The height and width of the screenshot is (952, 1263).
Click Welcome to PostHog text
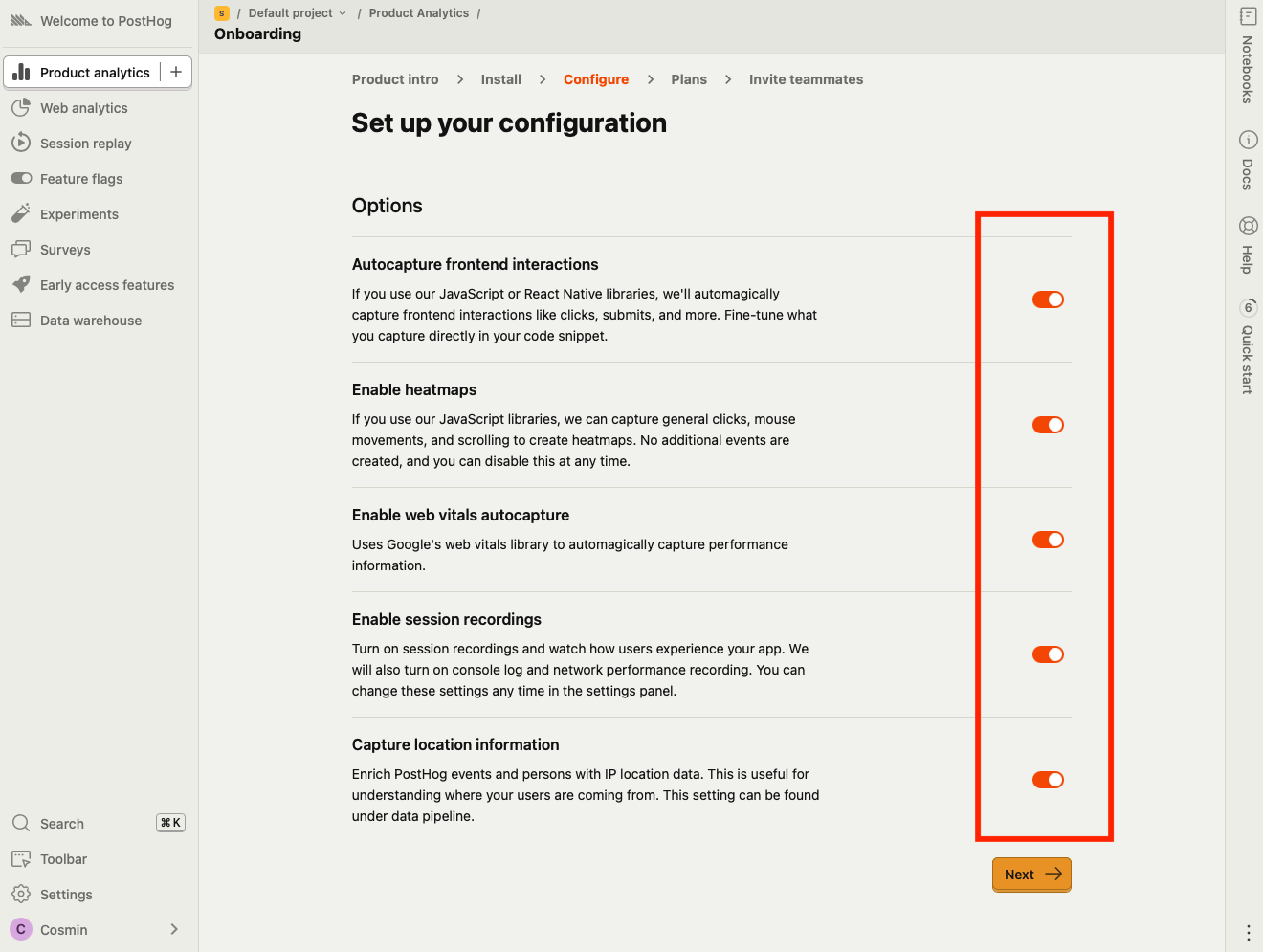click(x=106, y=21)
